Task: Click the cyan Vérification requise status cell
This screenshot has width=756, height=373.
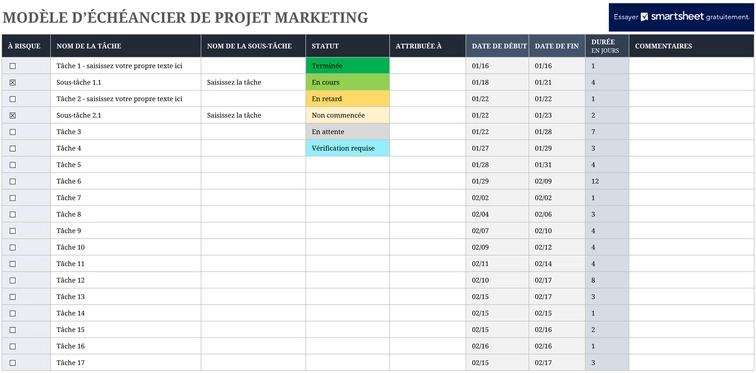Action: 347,148
